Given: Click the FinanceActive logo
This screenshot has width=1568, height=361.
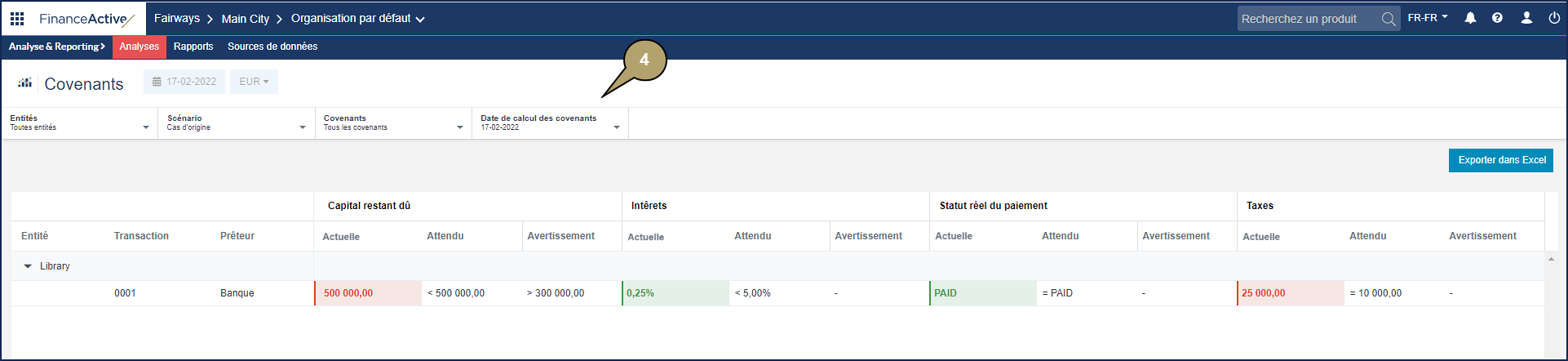Looking at the screenshot, I should point(86,19).
